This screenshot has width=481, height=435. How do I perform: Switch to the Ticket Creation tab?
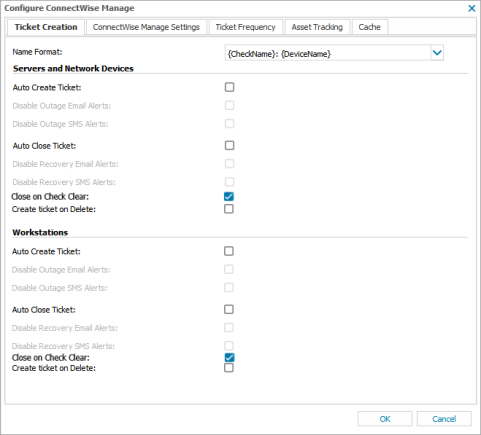coord(46,27)
